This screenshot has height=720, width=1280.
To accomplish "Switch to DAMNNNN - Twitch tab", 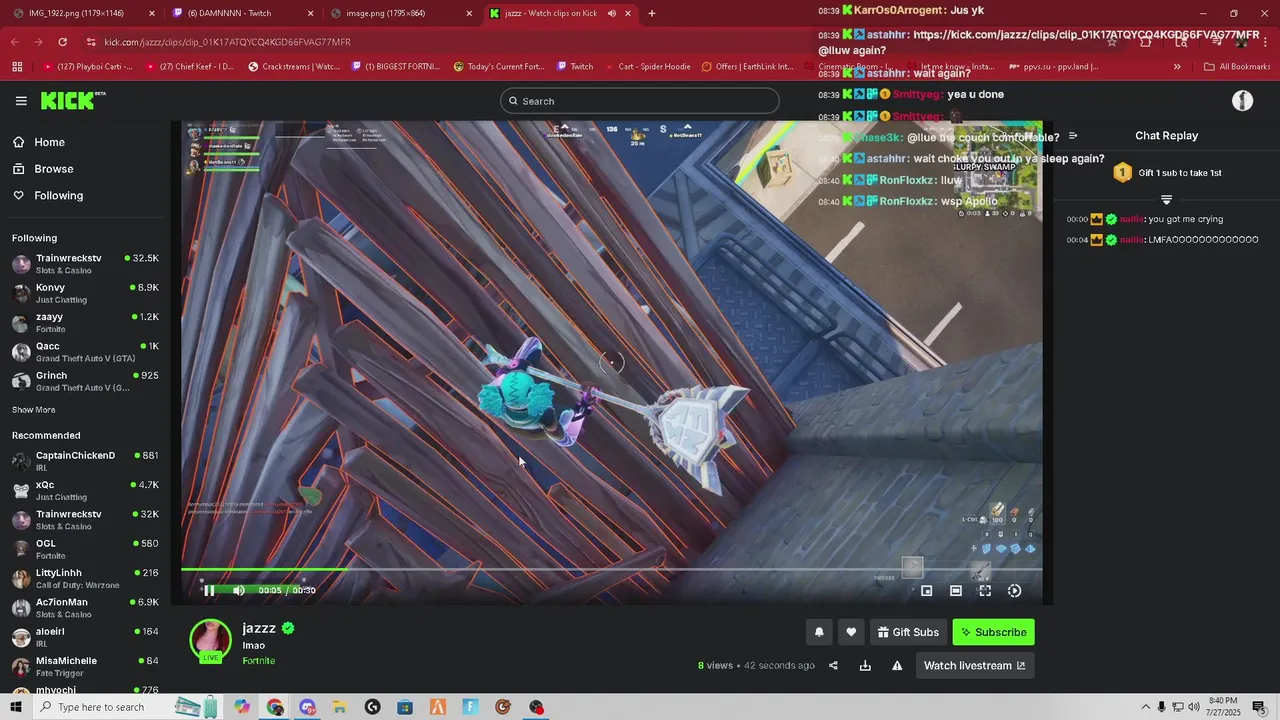I will (x=242, y=13).
